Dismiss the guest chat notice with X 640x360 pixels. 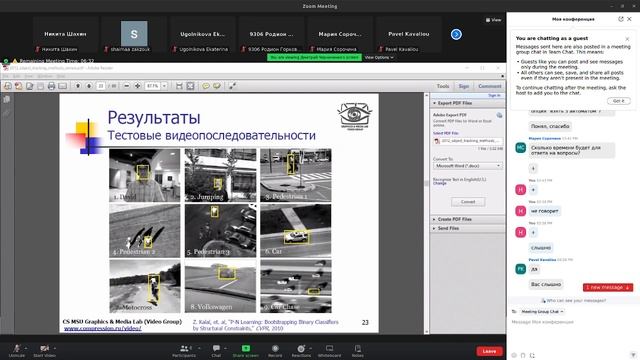627,39
